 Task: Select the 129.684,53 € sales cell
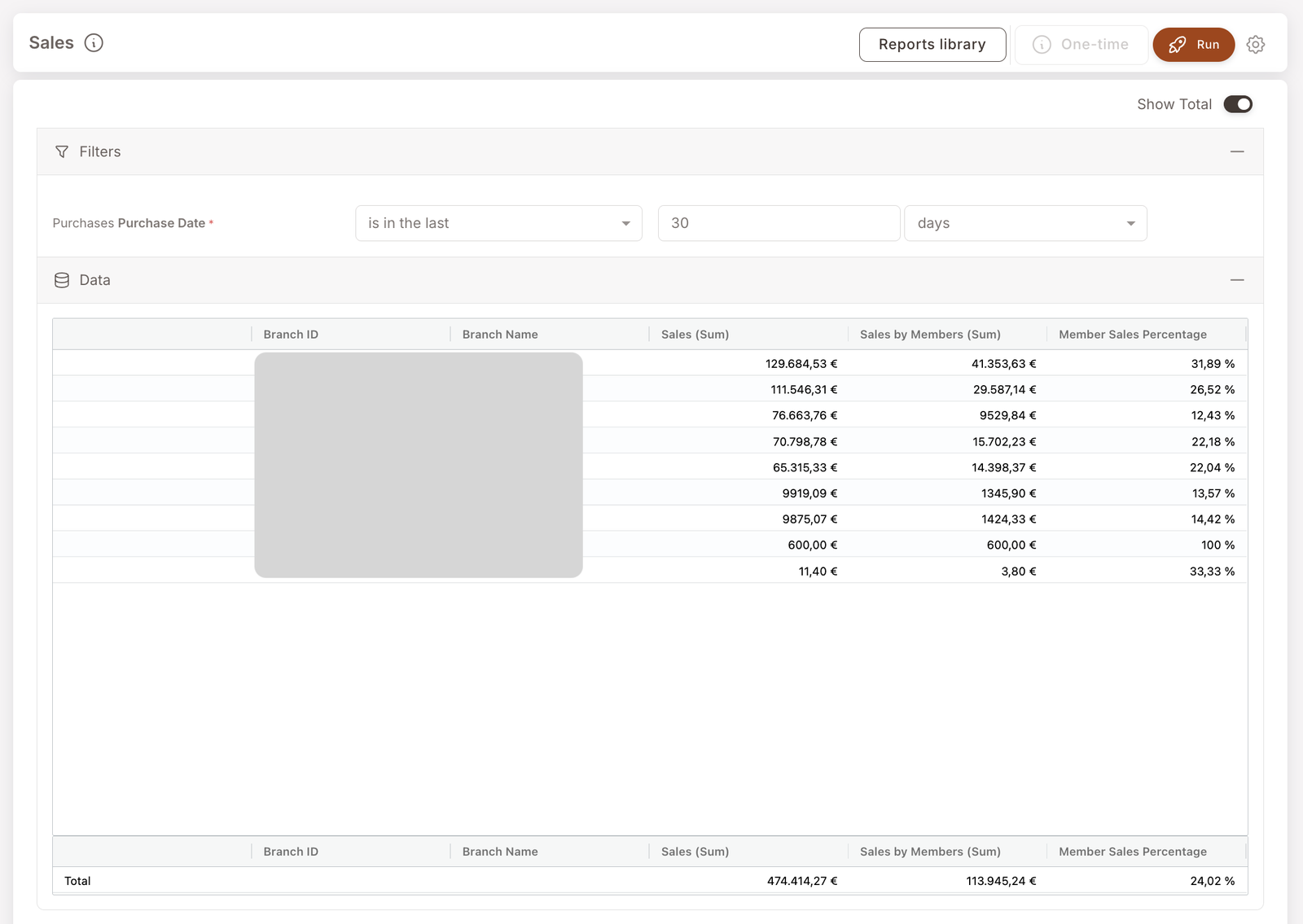pyautogui.click(x=748, y=364)
